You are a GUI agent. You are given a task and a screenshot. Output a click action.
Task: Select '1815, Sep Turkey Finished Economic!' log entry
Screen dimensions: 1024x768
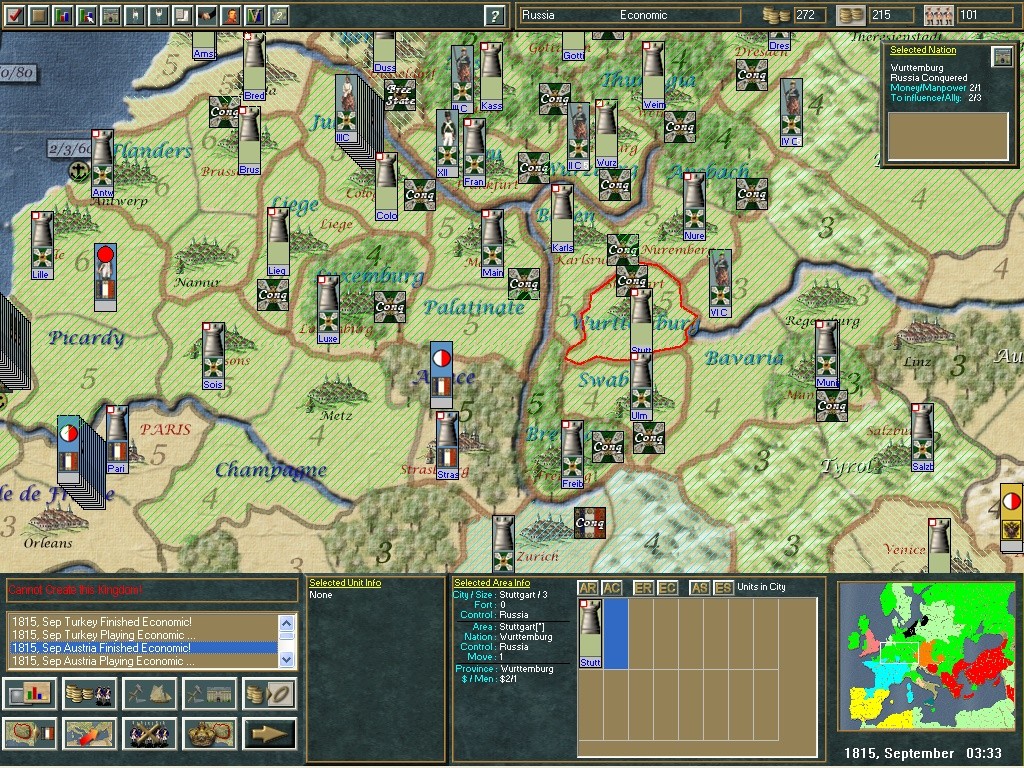tap(143, 622)
